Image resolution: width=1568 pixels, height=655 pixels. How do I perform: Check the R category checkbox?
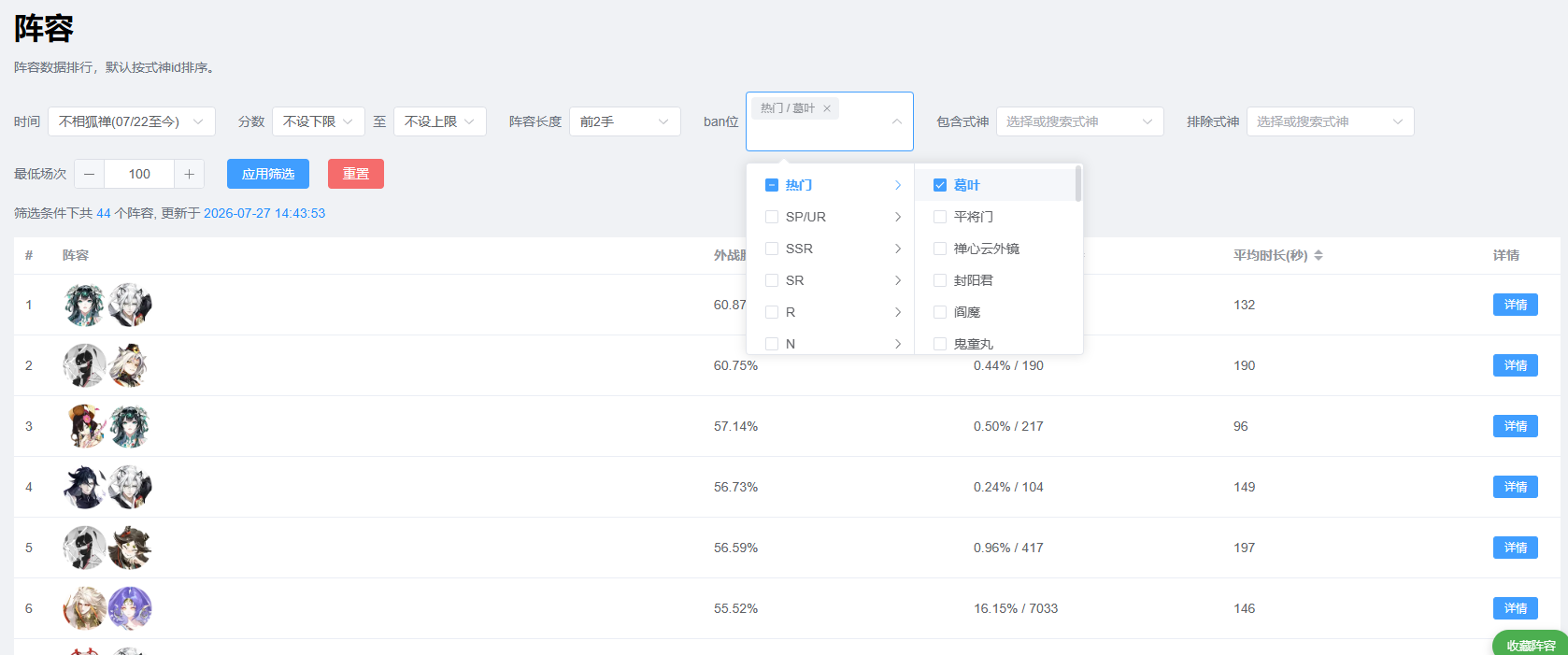pyautogui.click(x=772, y=312)
